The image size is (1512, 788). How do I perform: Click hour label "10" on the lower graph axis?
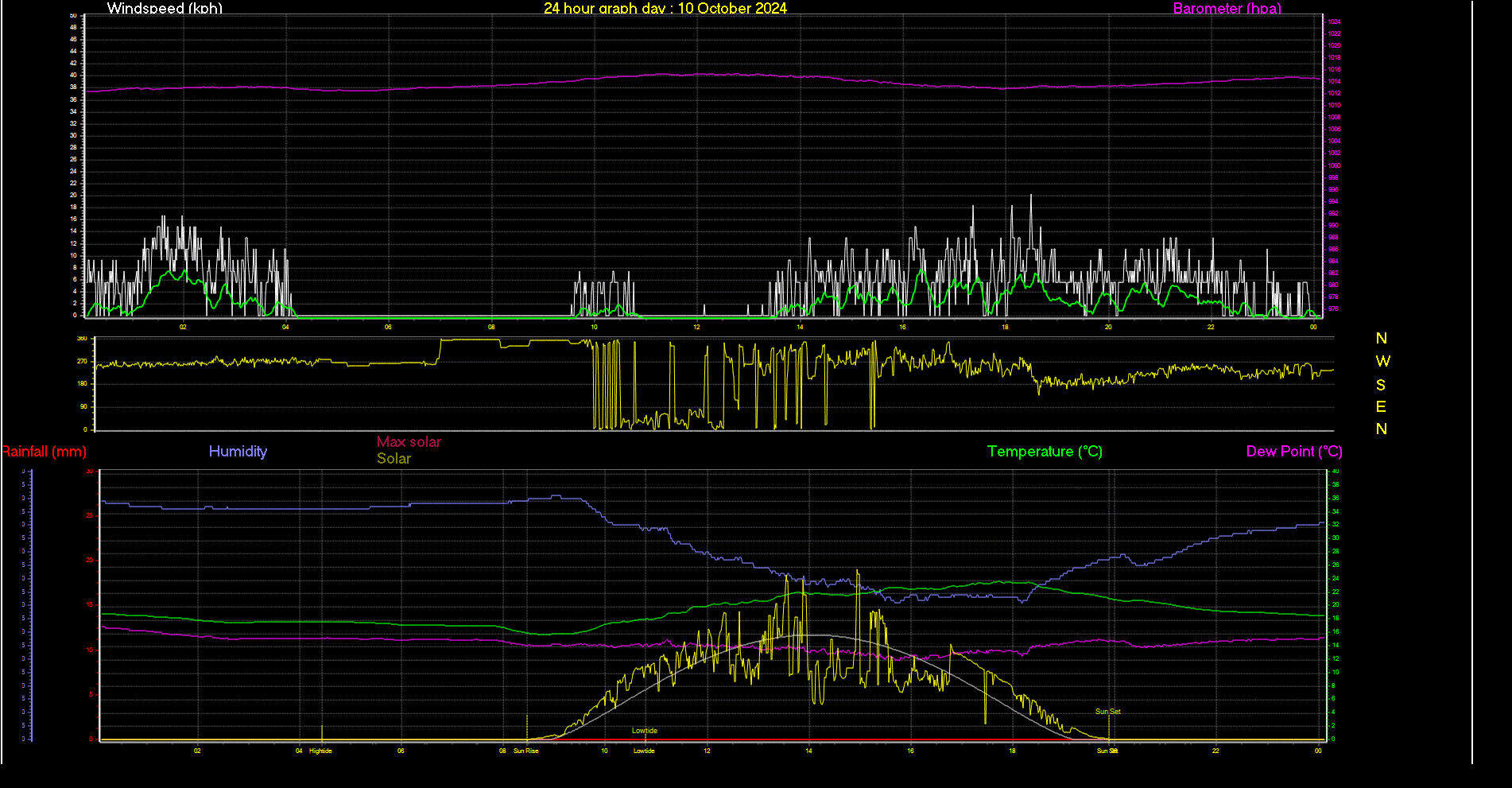tap(604, 751)
